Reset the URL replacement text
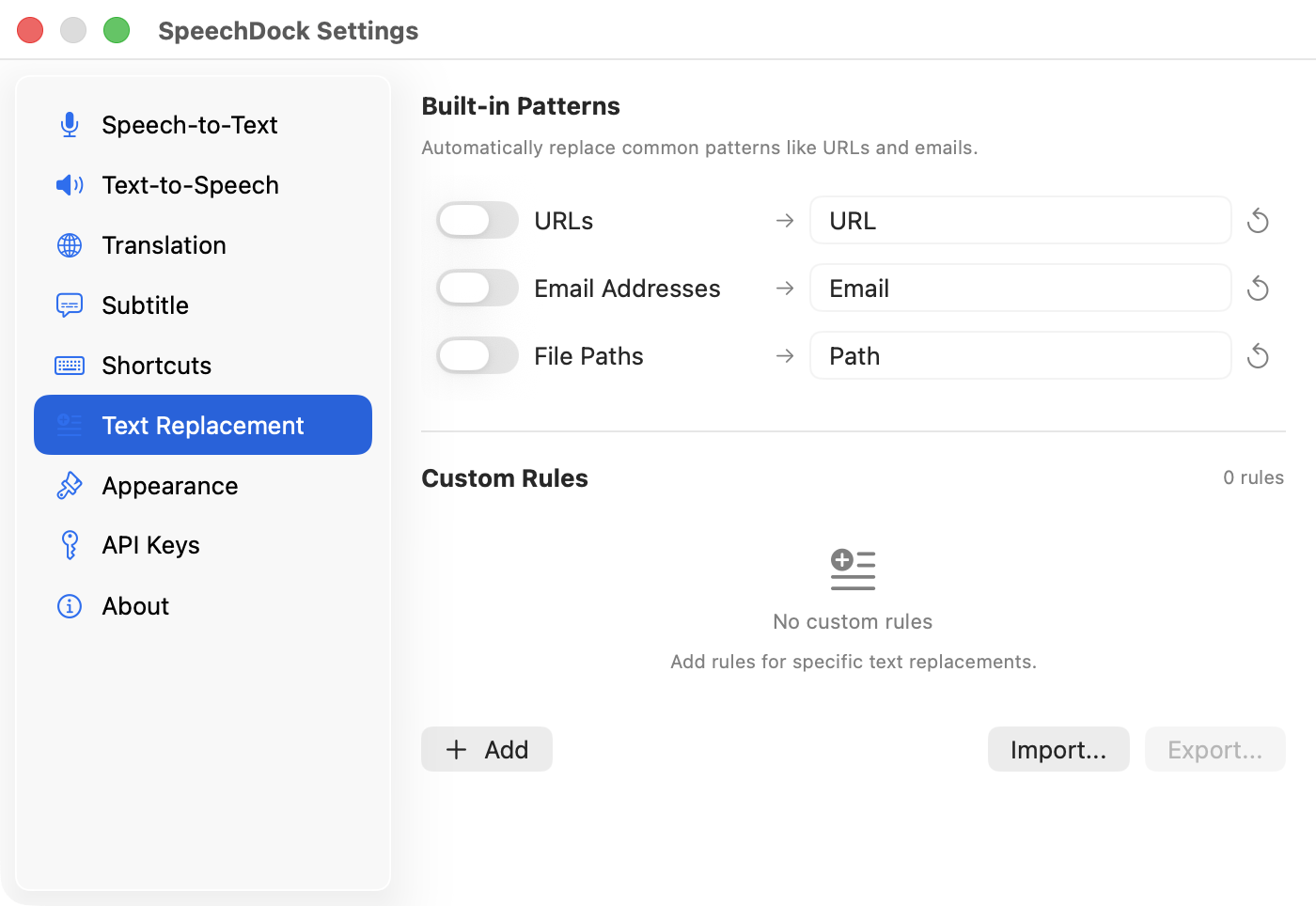This screenshot has width=1316, height=906. pos(1258,220)
